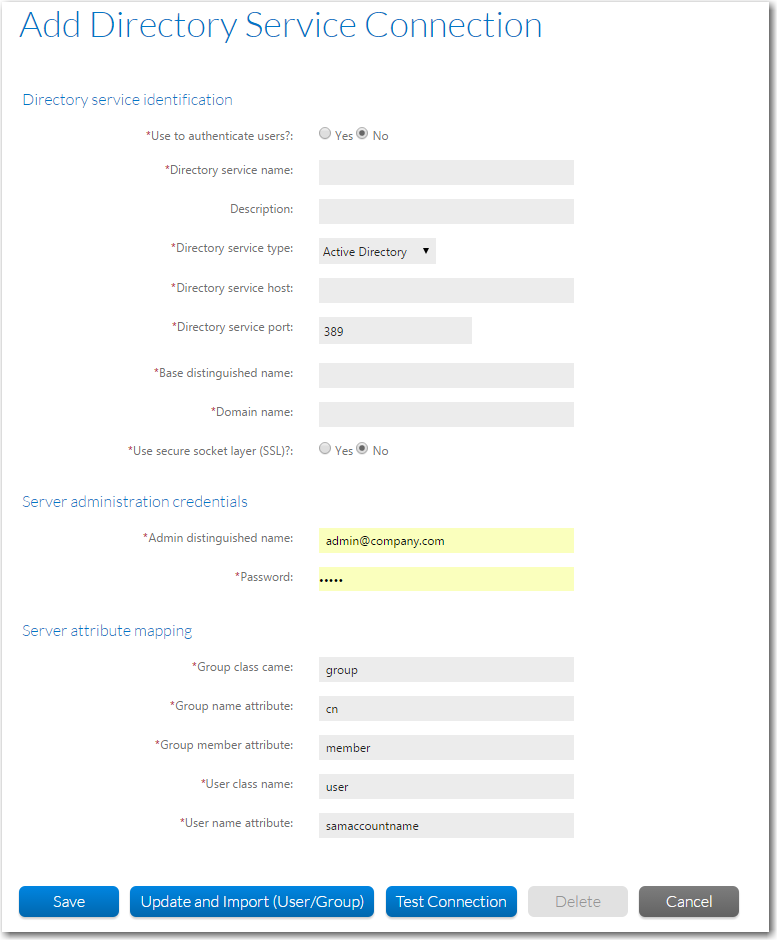777x940 pixels.
Task: Open the Directory service type dropdown
Action: coord(376,251)
